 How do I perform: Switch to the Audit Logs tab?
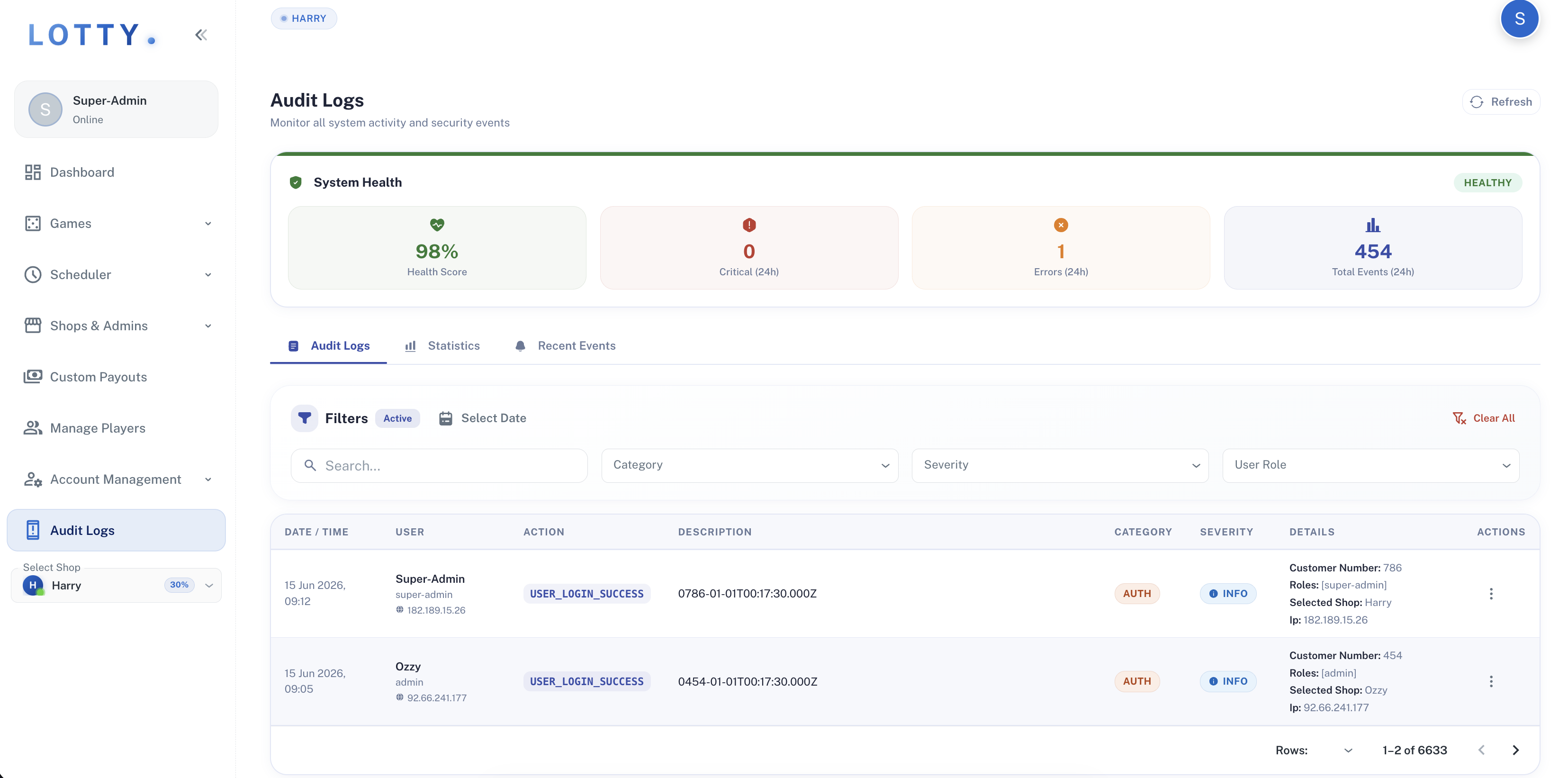329,346
